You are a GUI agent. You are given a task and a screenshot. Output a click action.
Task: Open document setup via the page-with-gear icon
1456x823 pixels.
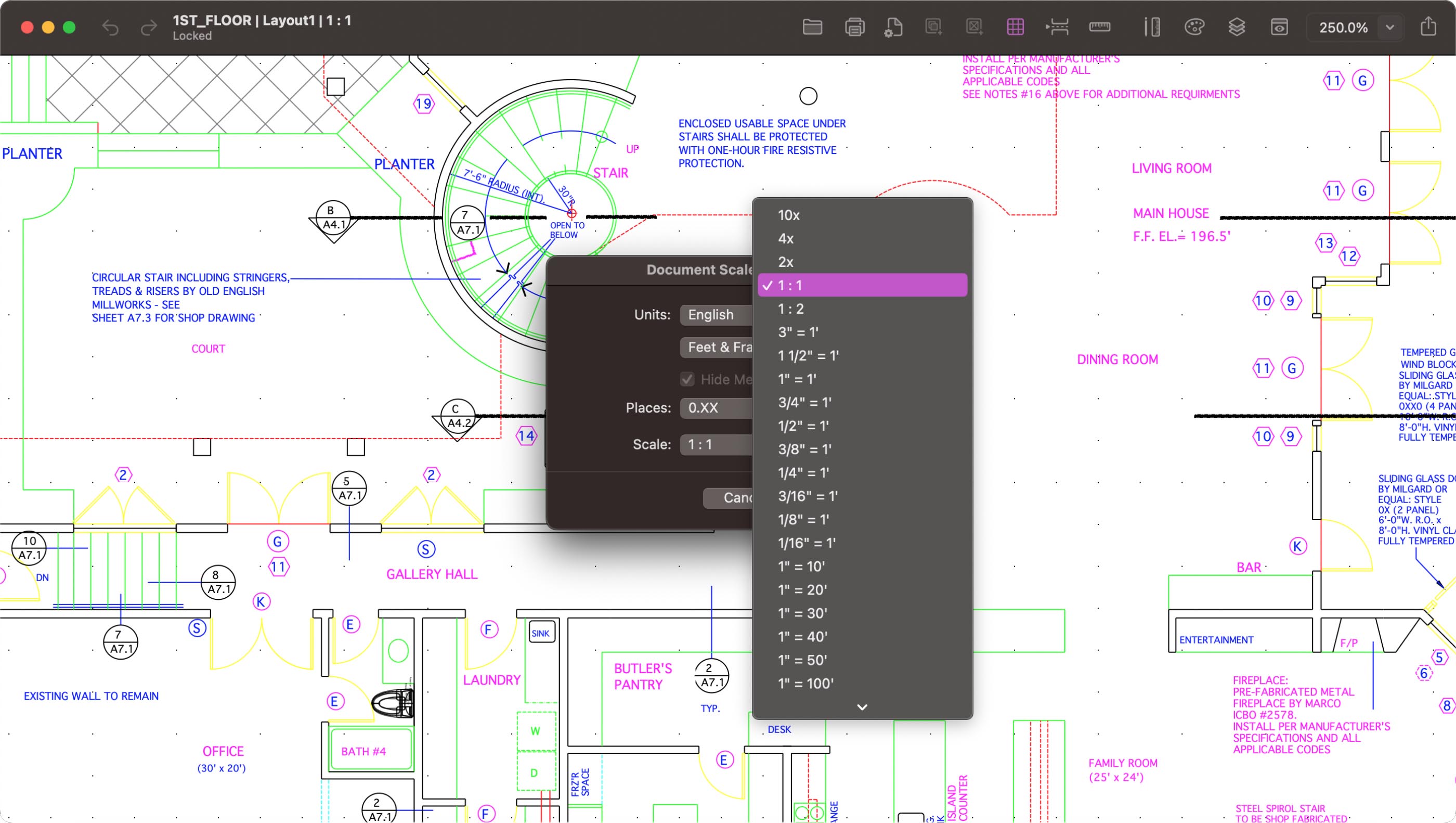893,27
